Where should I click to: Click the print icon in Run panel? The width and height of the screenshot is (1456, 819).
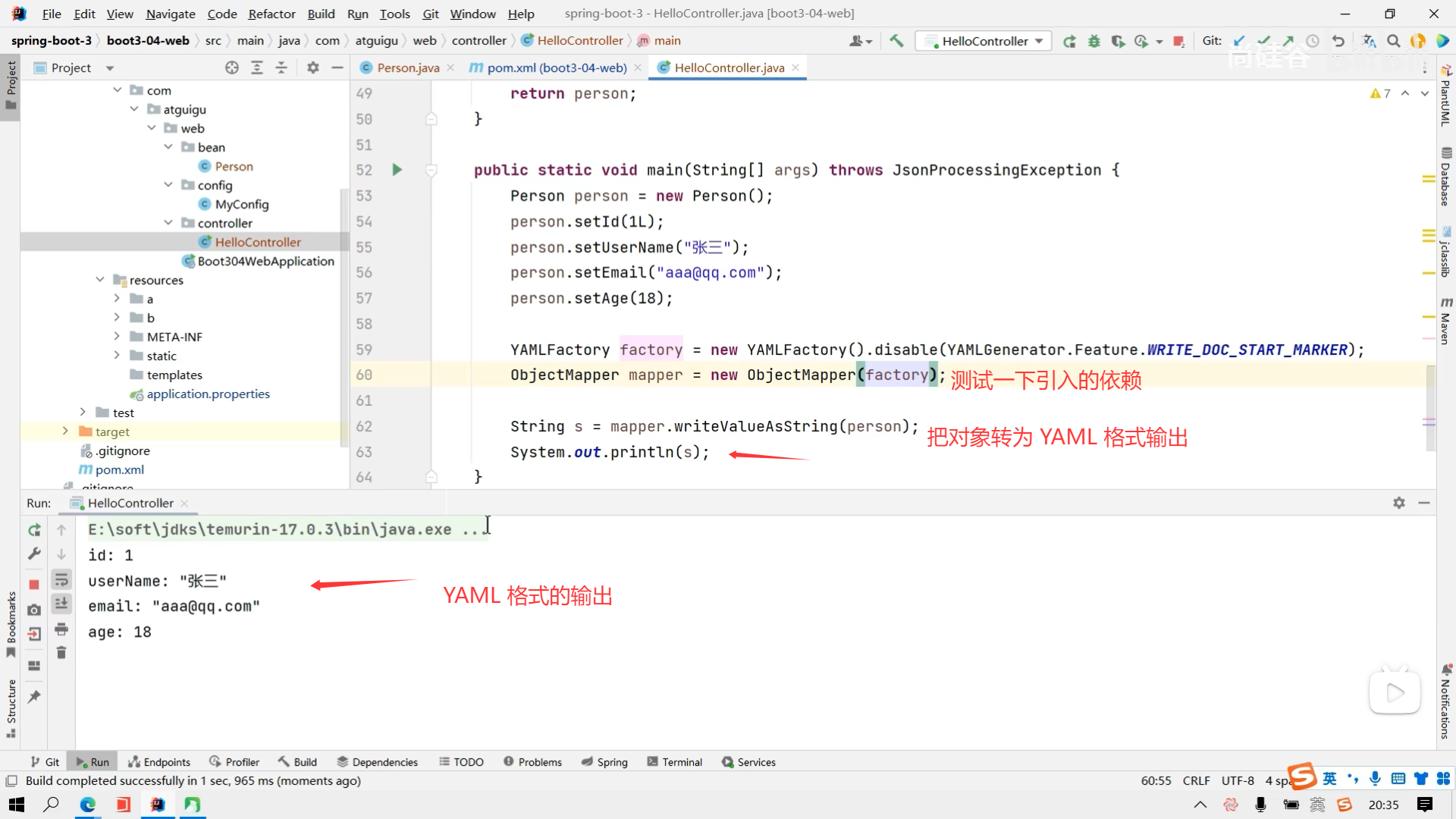[x=61, y=629]
